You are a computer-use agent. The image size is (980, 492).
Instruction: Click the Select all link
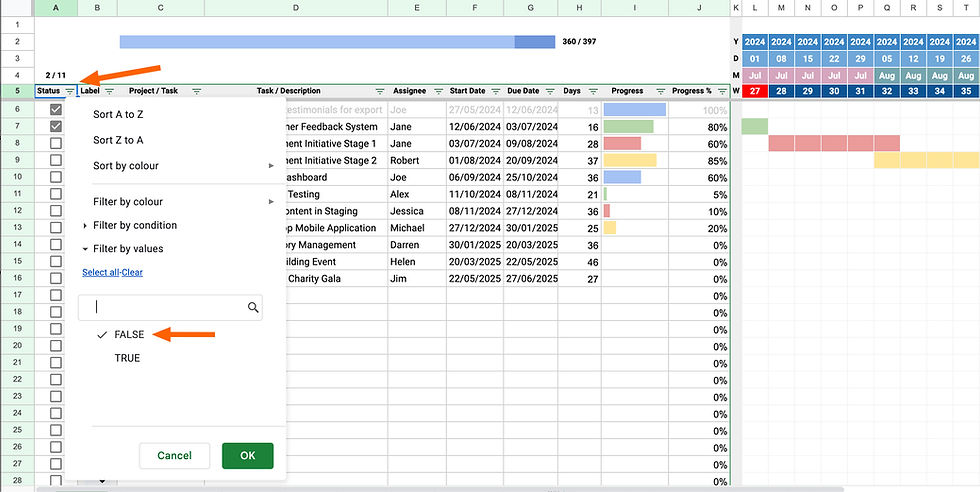tap(100, 273)
